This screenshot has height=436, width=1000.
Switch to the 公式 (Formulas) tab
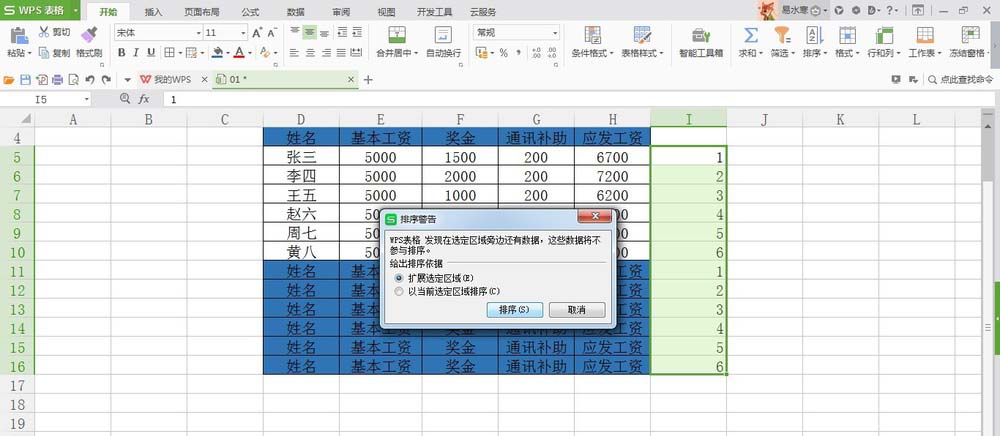tap(251, 12)
